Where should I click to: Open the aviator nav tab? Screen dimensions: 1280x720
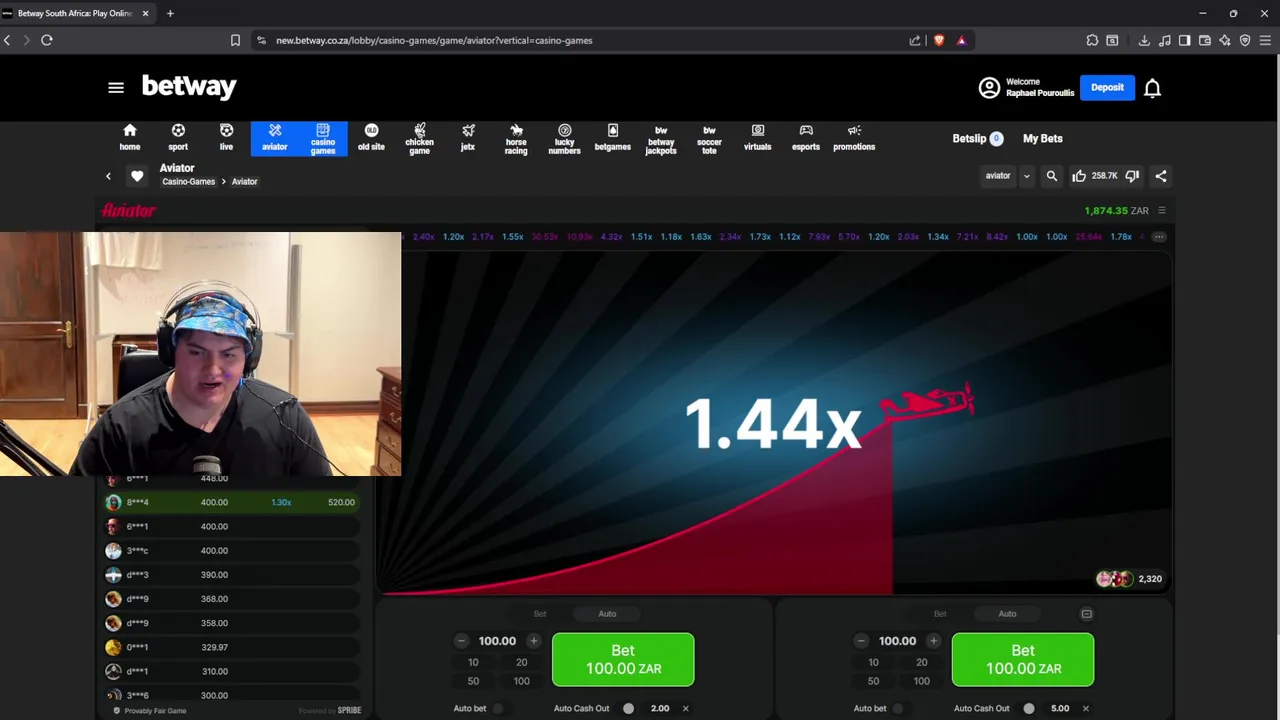click(x=275, y=138)
